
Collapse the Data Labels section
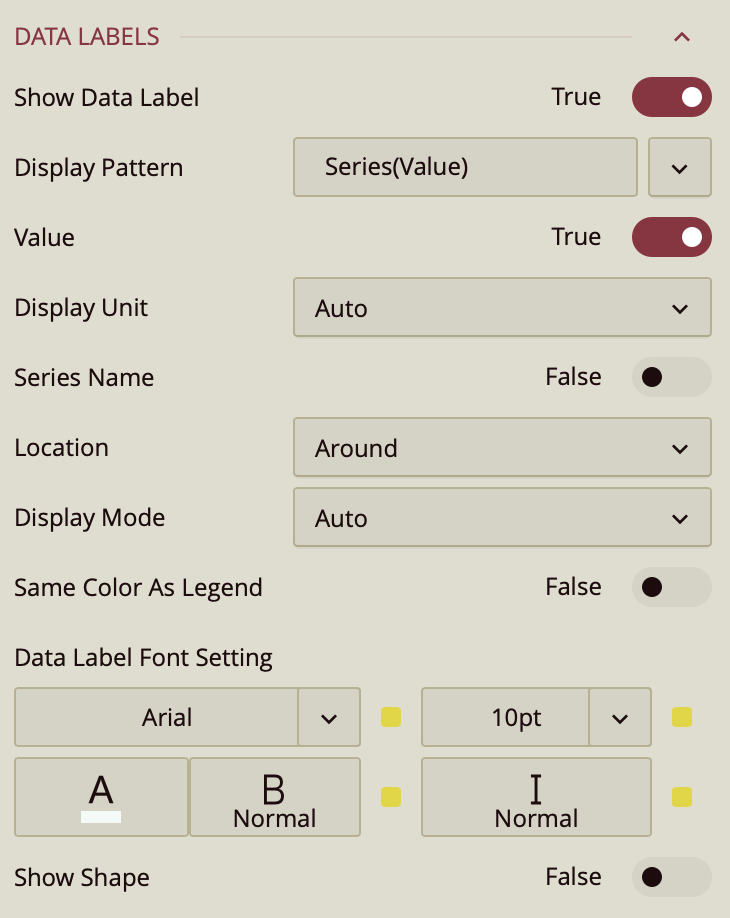(x=682, y=38)
